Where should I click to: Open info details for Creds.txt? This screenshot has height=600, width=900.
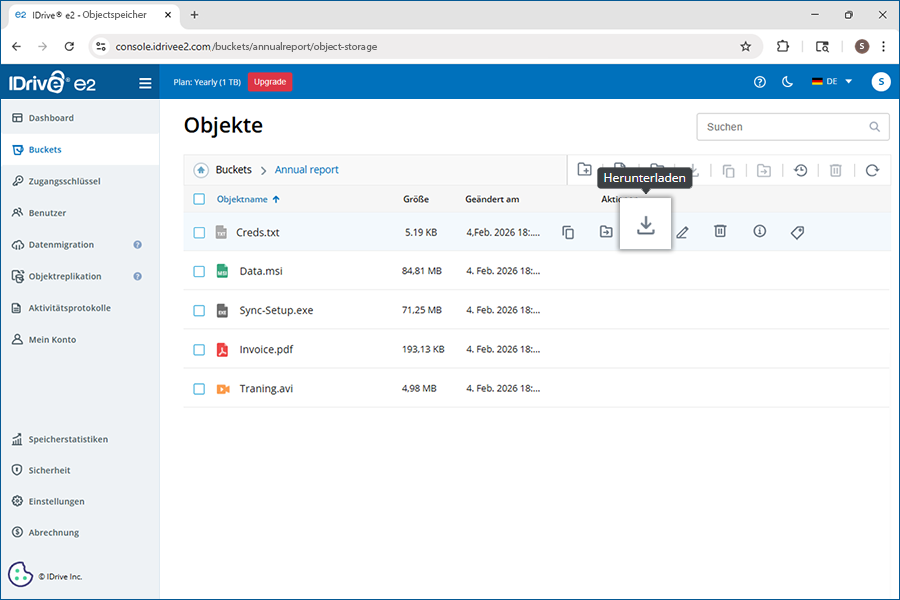[759, 232]
